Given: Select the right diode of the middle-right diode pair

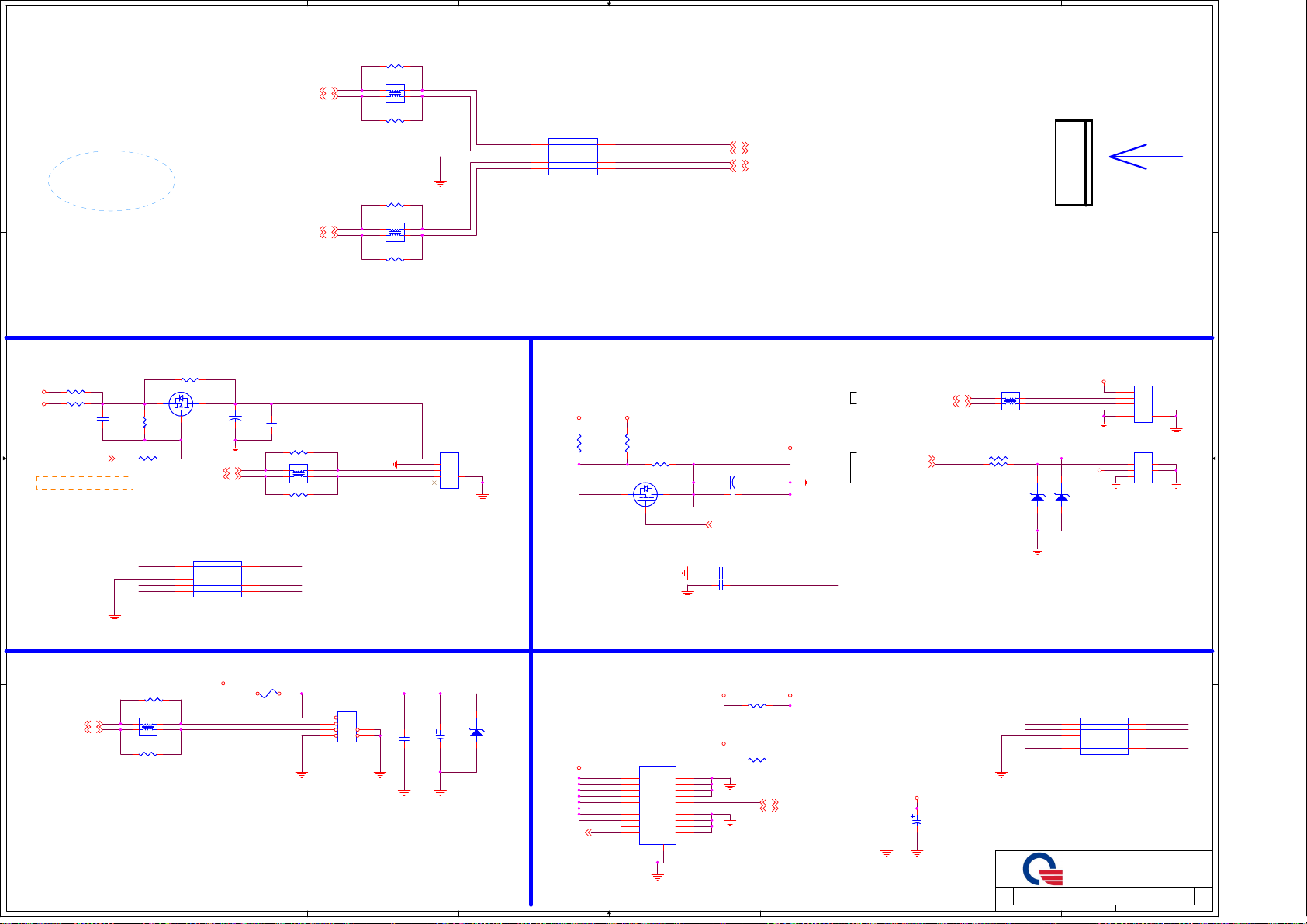Looking at the screenshot, I should 1062,497.
